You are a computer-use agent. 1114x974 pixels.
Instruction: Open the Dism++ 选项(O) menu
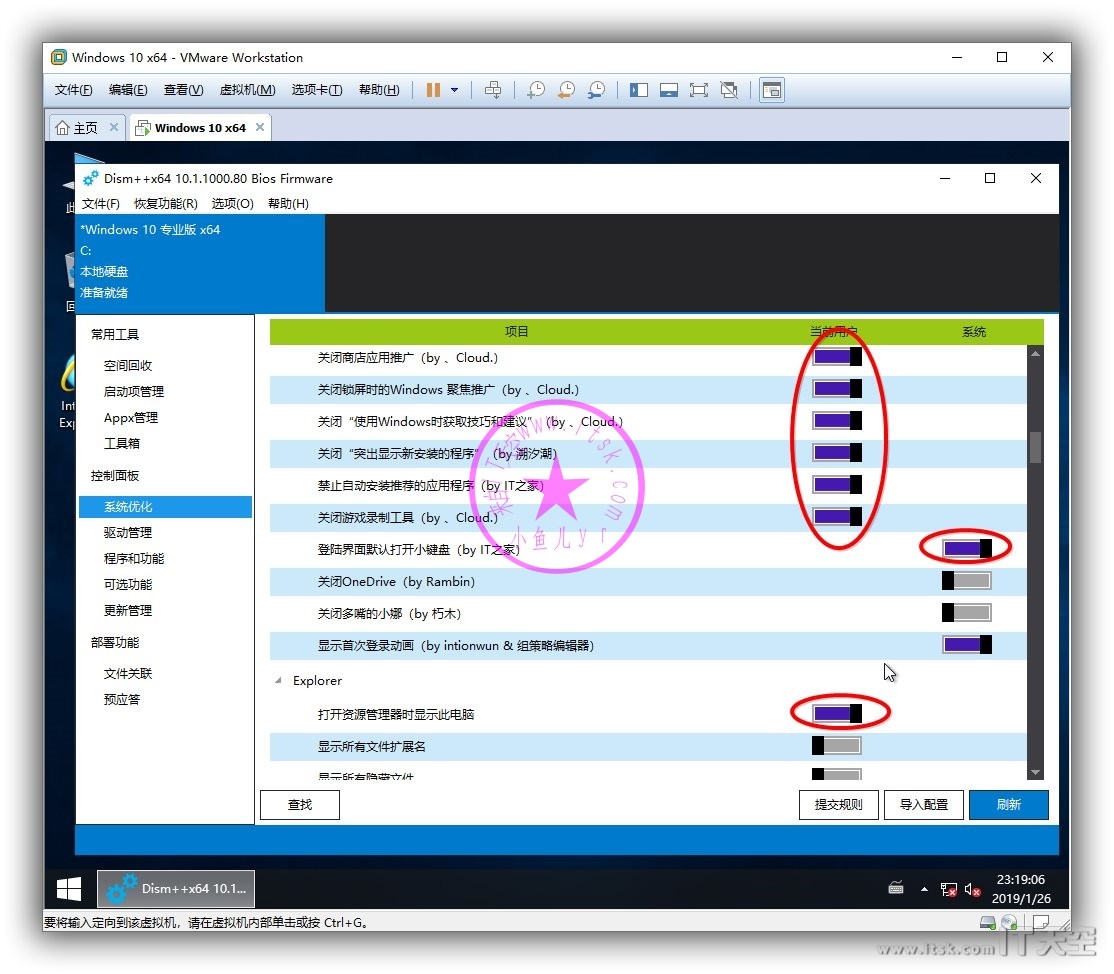[x=232, y=204]
